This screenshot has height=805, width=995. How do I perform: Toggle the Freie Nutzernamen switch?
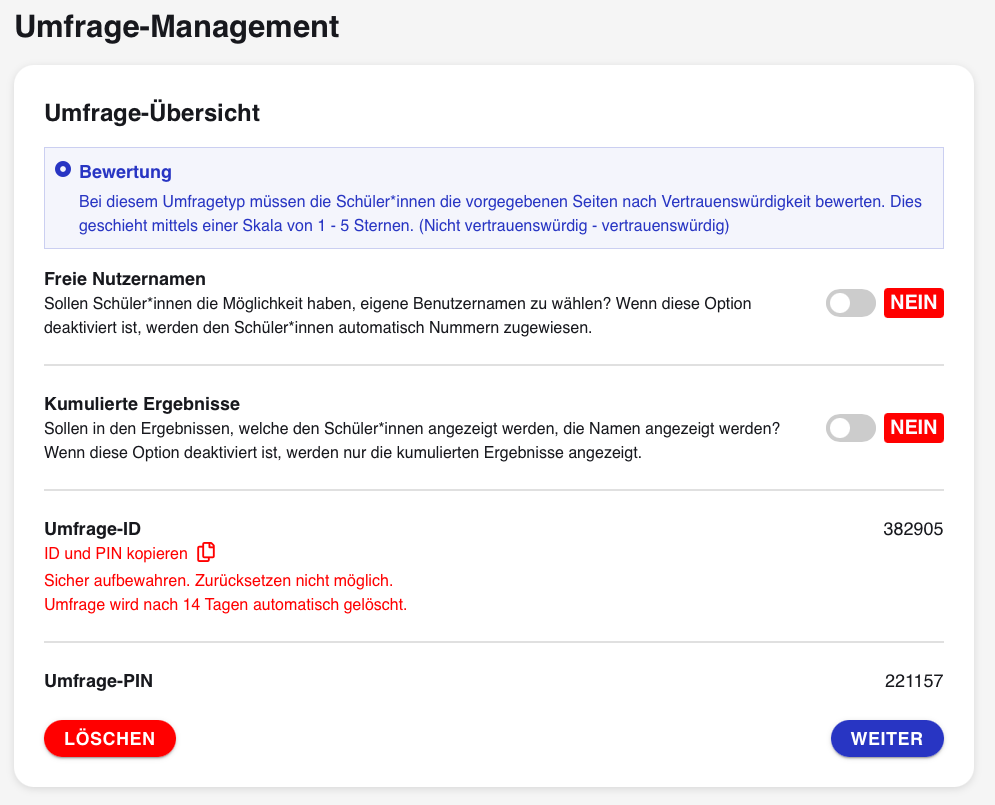(x=850, y=303)
